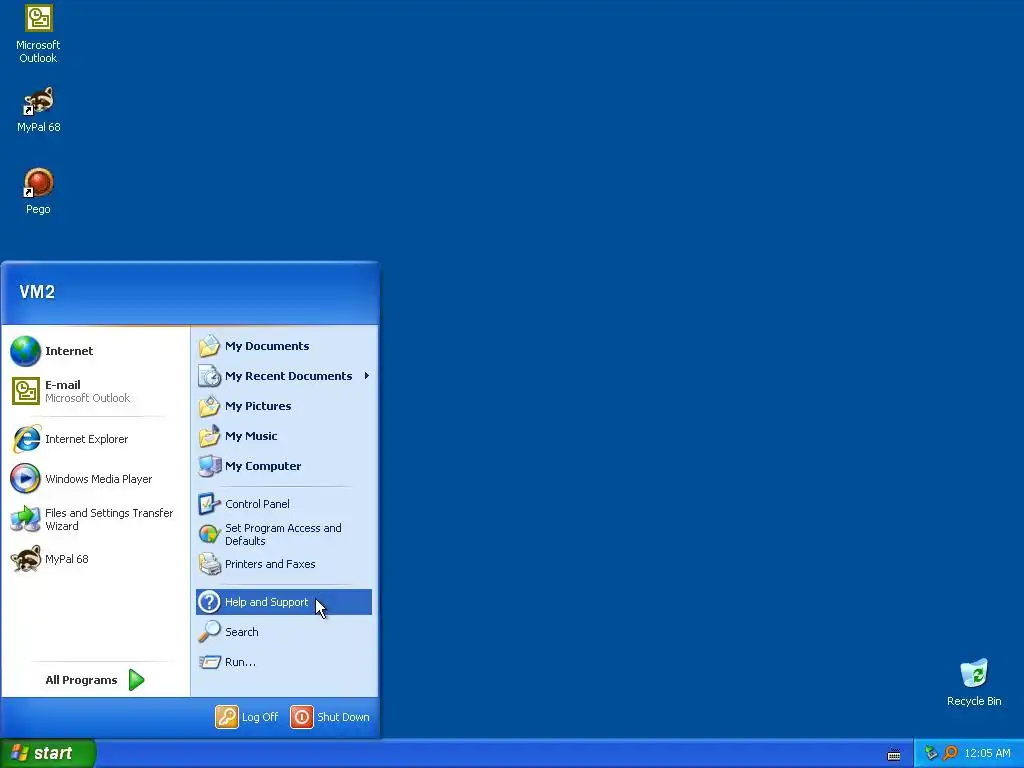Image resolution: width=1024 pixels, height=768 pixels.
Task: Click the orange magnifier tray icon
Action: click(x=950, y=753)
